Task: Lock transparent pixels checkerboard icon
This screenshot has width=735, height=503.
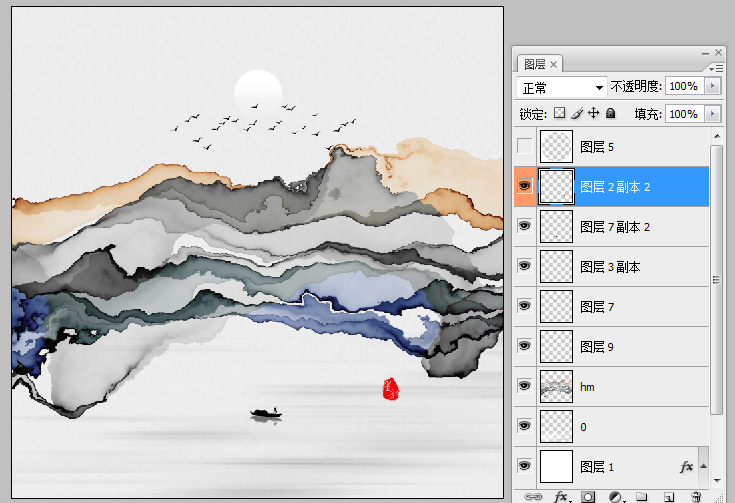Action: (x=559, y=113)
